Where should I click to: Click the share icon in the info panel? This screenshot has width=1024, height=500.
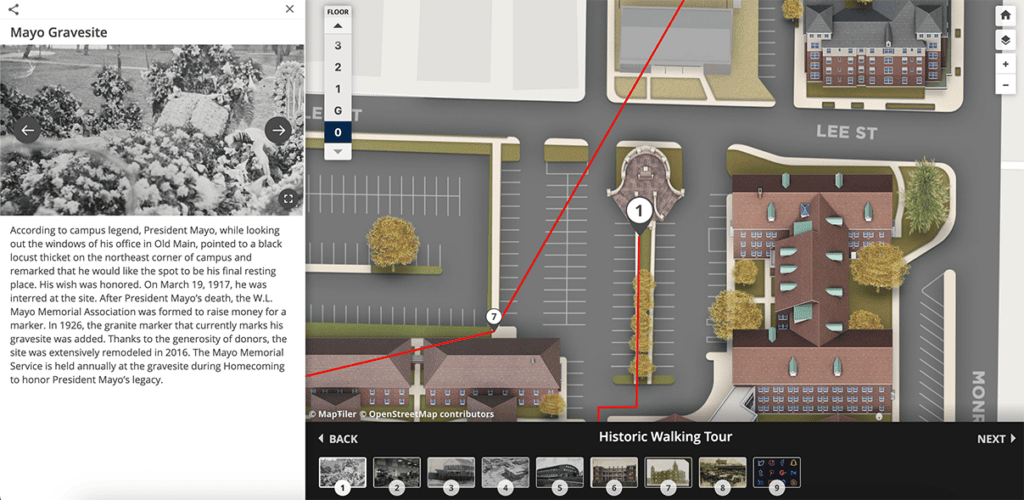tap(14, 9)
